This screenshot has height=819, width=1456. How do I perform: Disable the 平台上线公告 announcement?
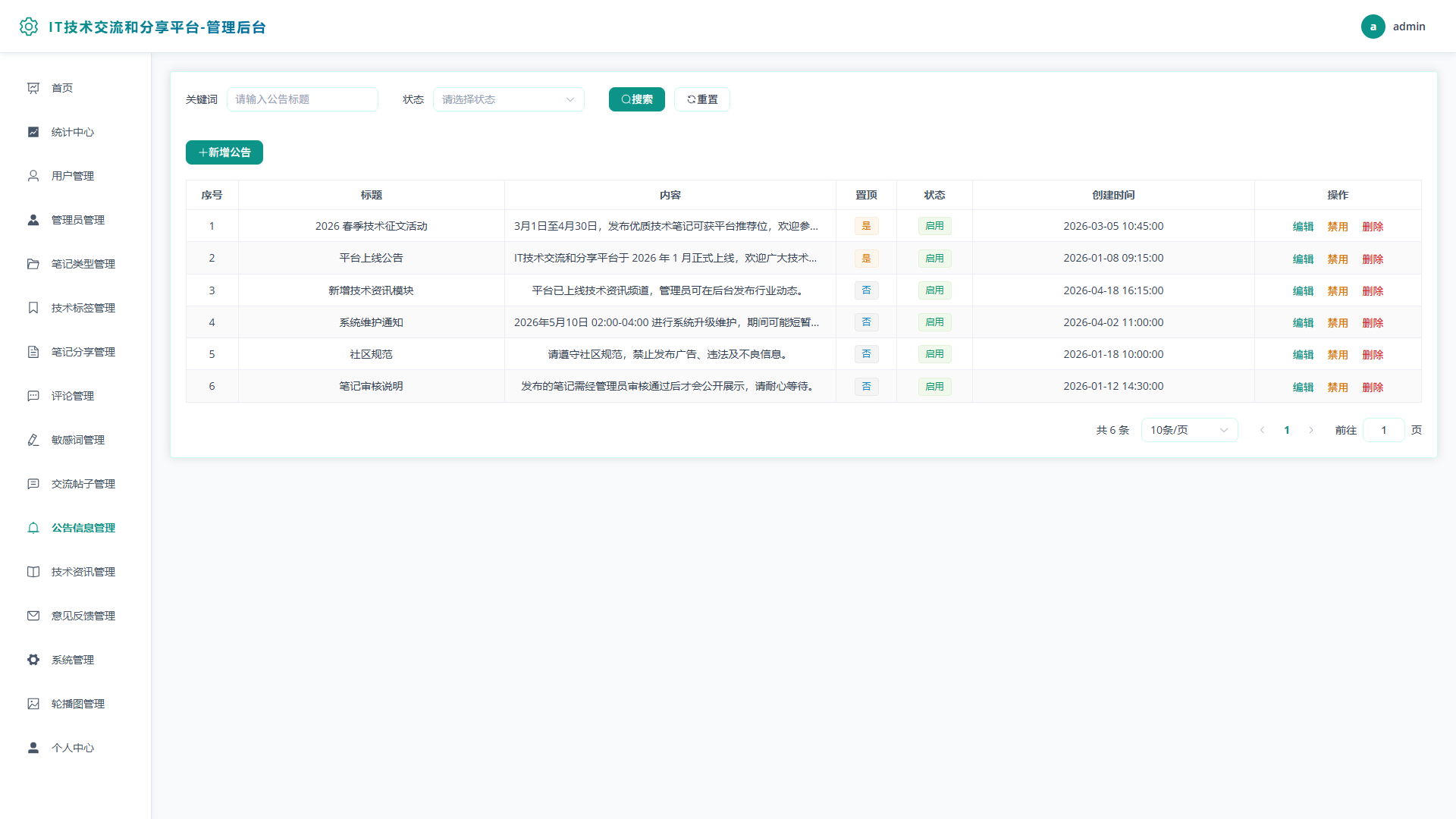pyautogui.click(x=1338, y=259)
